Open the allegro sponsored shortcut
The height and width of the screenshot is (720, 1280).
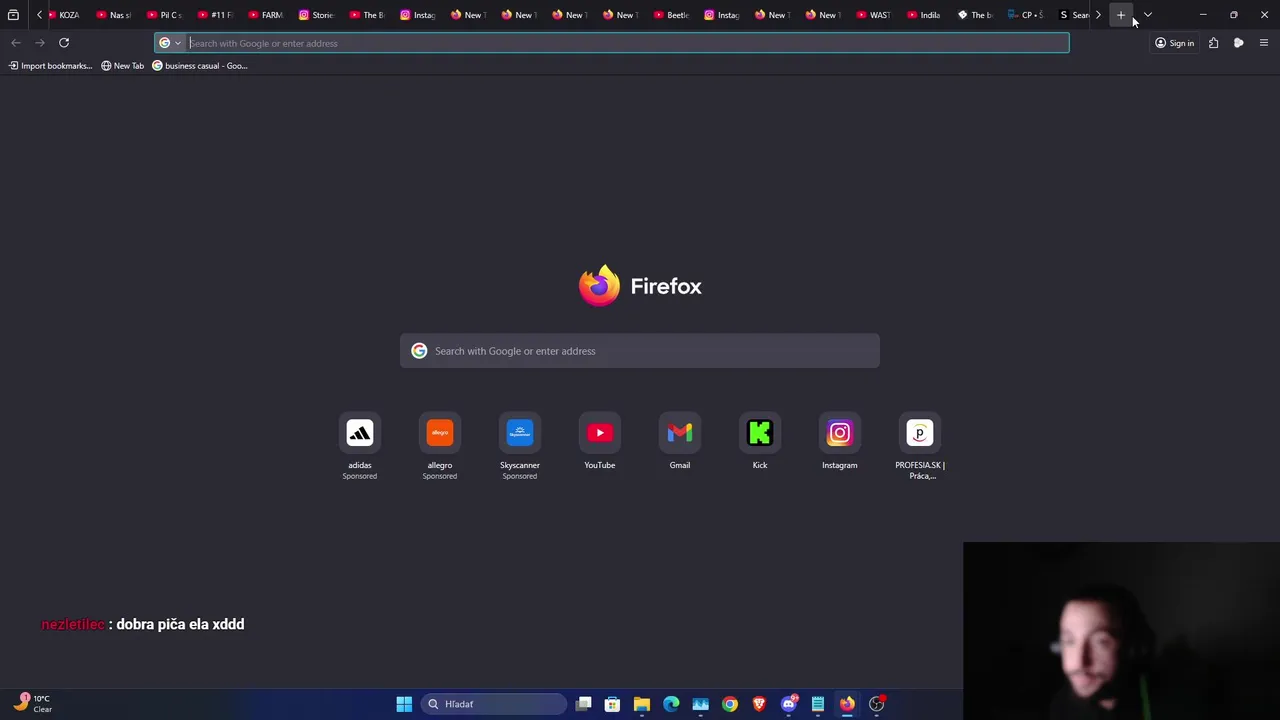click(x=440, y=446)
